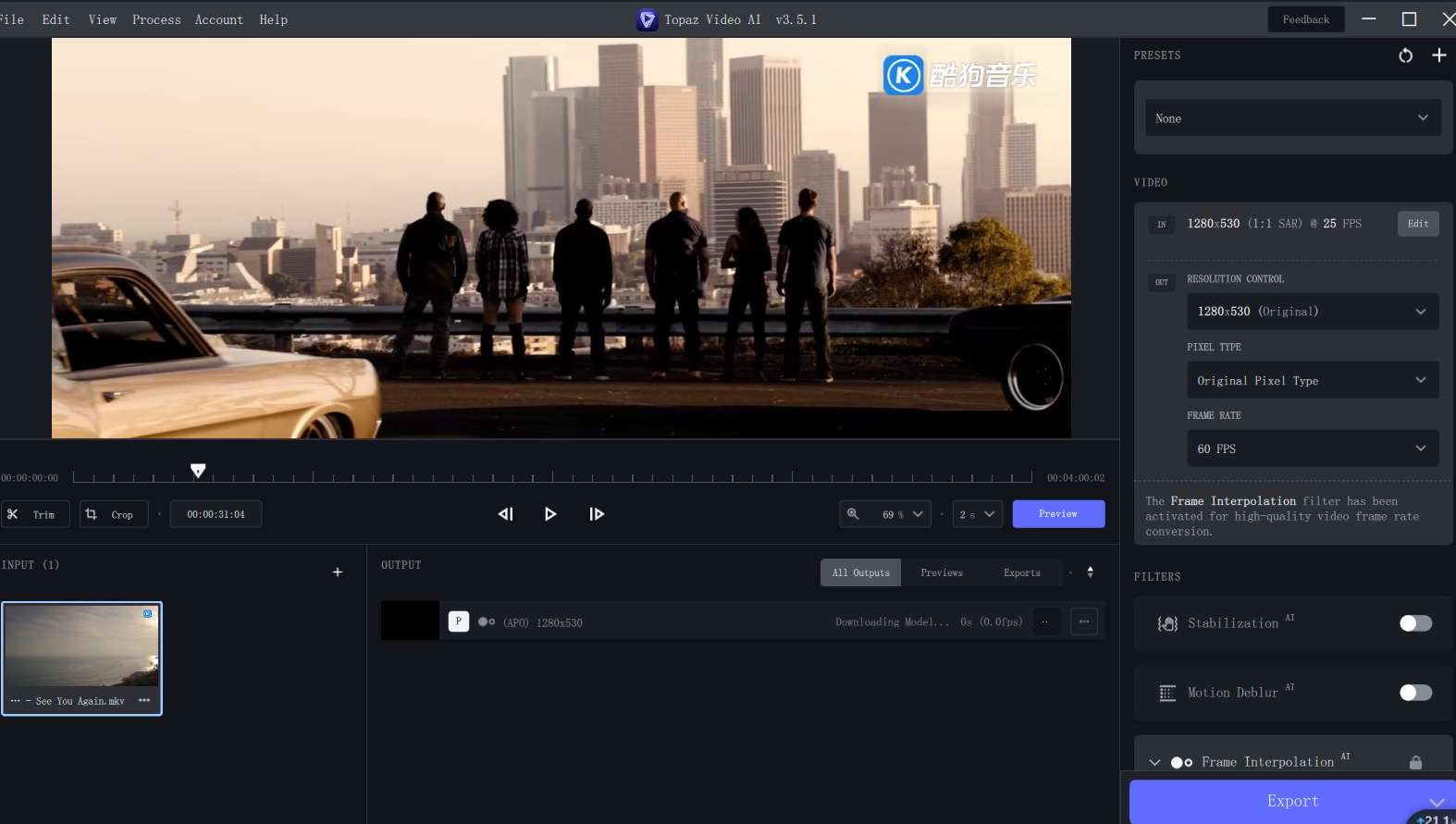Open the Help menu

point(274,19)
